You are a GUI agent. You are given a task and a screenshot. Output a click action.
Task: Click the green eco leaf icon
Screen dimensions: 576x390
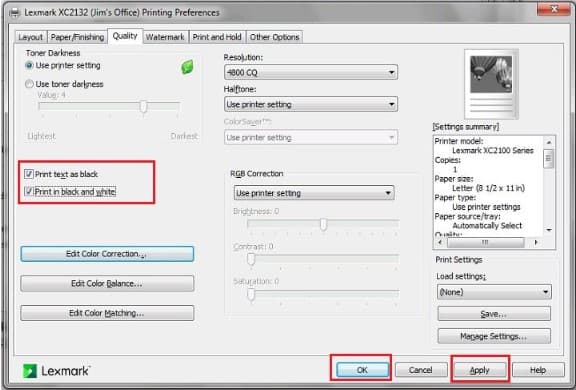click(x=187, y=67)
